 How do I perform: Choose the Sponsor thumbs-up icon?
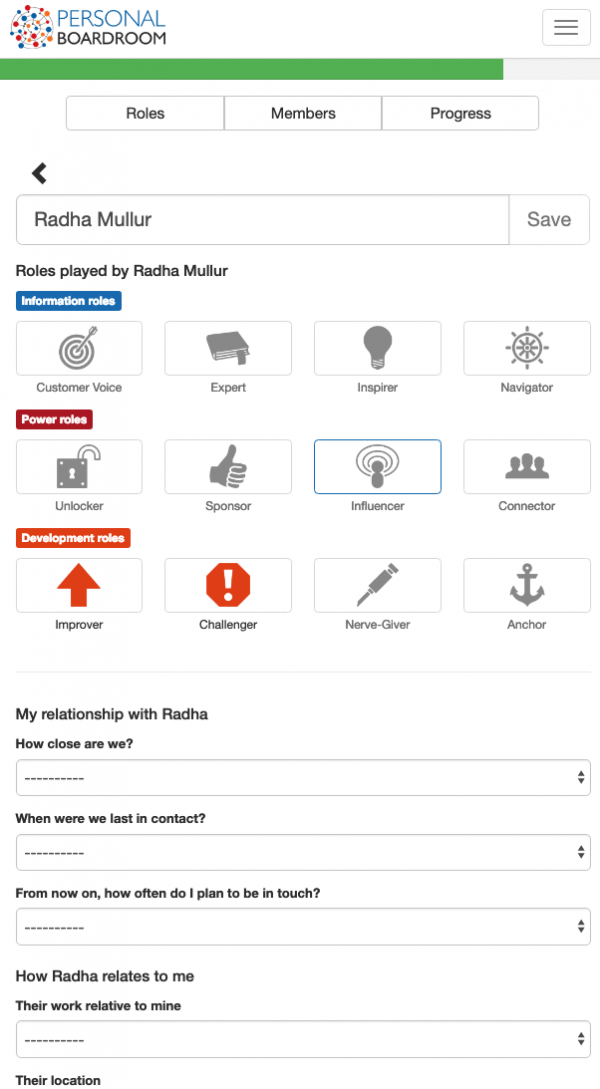[x=228, y=467]
